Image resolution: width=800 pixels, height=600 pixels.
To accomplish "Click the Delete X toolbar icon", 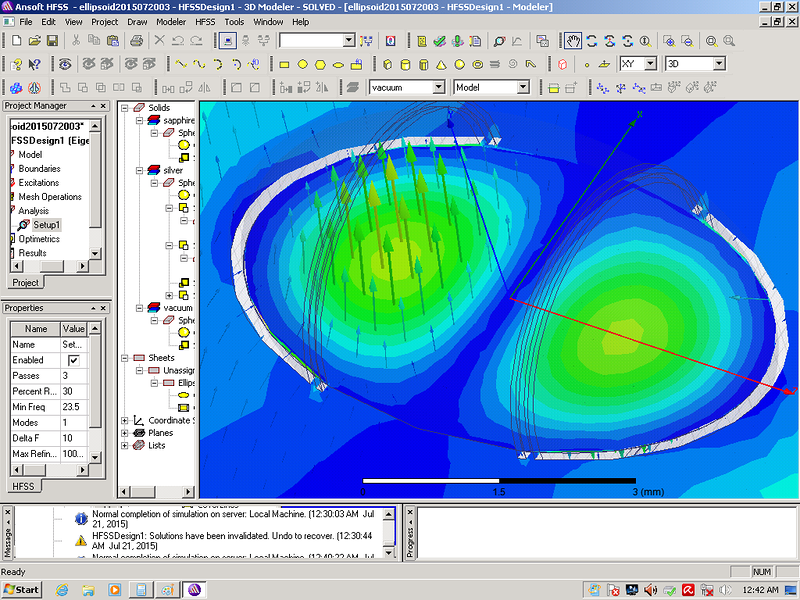I will 159,41.
